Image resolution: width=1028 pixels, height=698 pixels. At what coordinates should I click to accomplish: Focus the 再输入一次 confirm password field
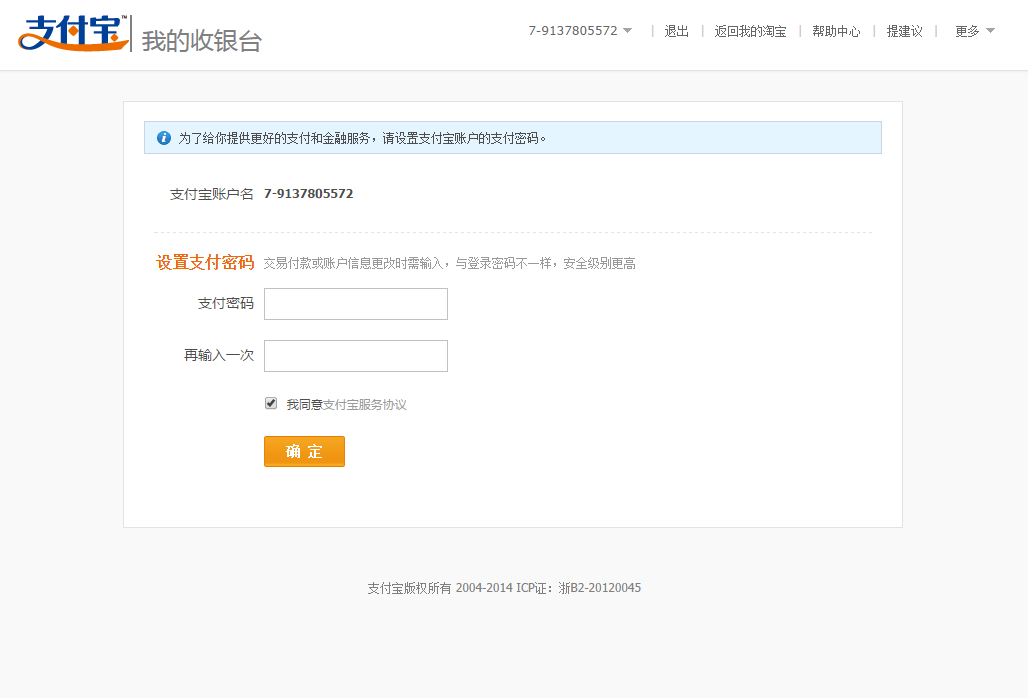[x=356, y=356]
